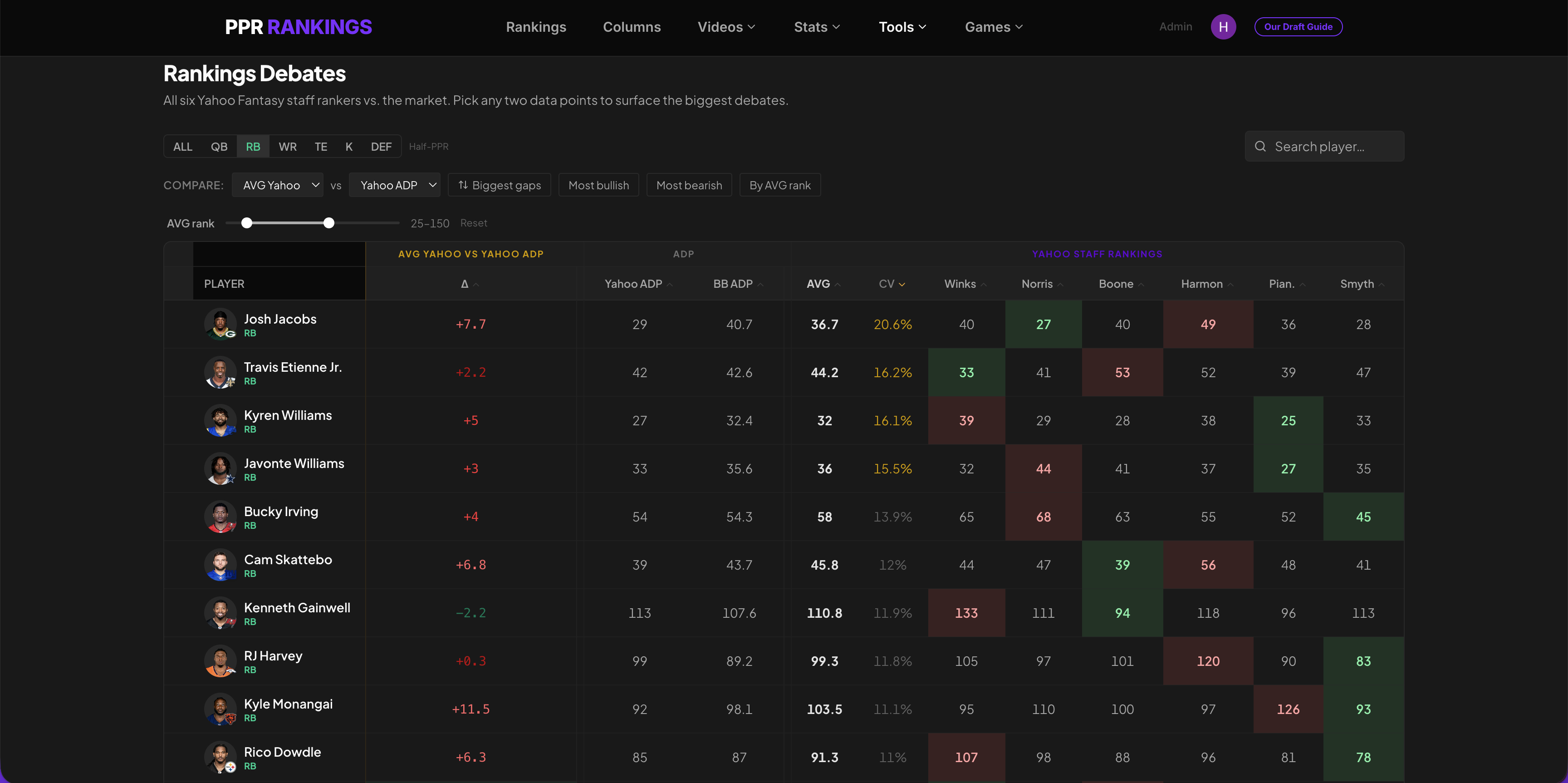Click Cam Skattebo's 45.8 AVG value
Image resolution: width=1568 pixels, height=783 pixels.
click(824, 564)
